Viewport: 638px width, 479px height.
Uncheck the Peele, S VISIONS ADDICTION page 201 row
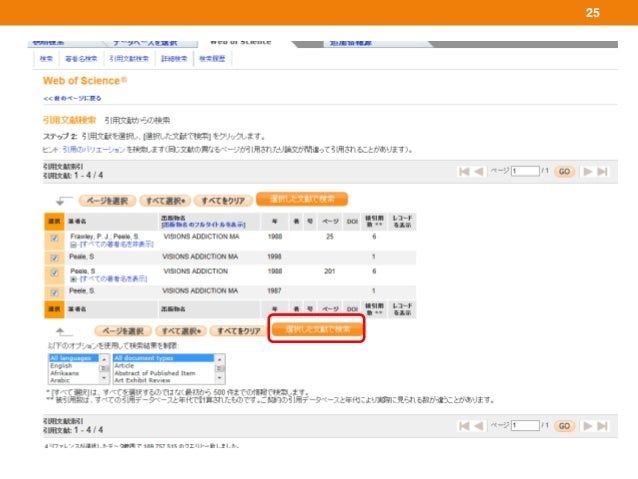click(x=54, y=273)
